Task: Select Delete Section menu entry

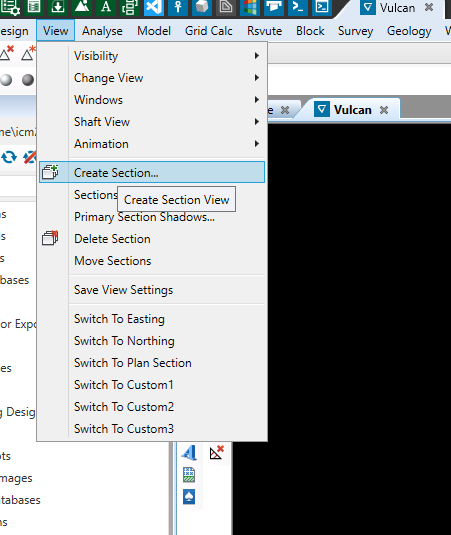Action: (x=152, y=238)
